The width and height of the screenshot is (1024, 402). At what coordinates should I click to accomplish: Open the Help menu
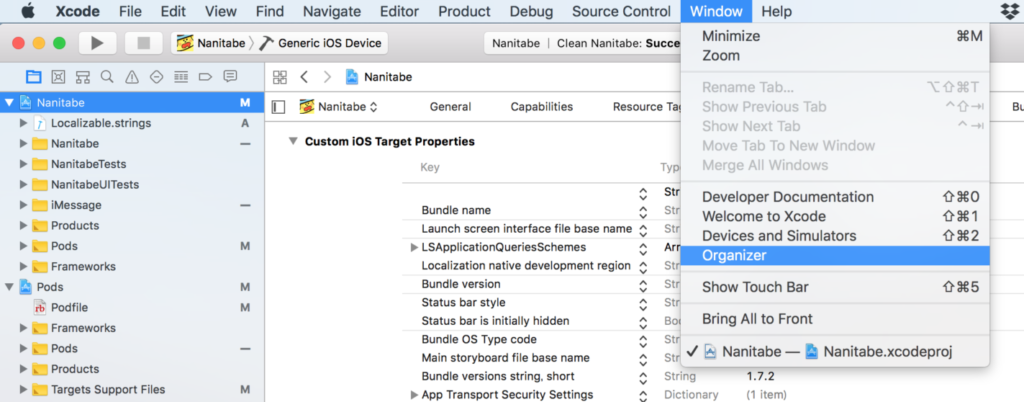776,11
